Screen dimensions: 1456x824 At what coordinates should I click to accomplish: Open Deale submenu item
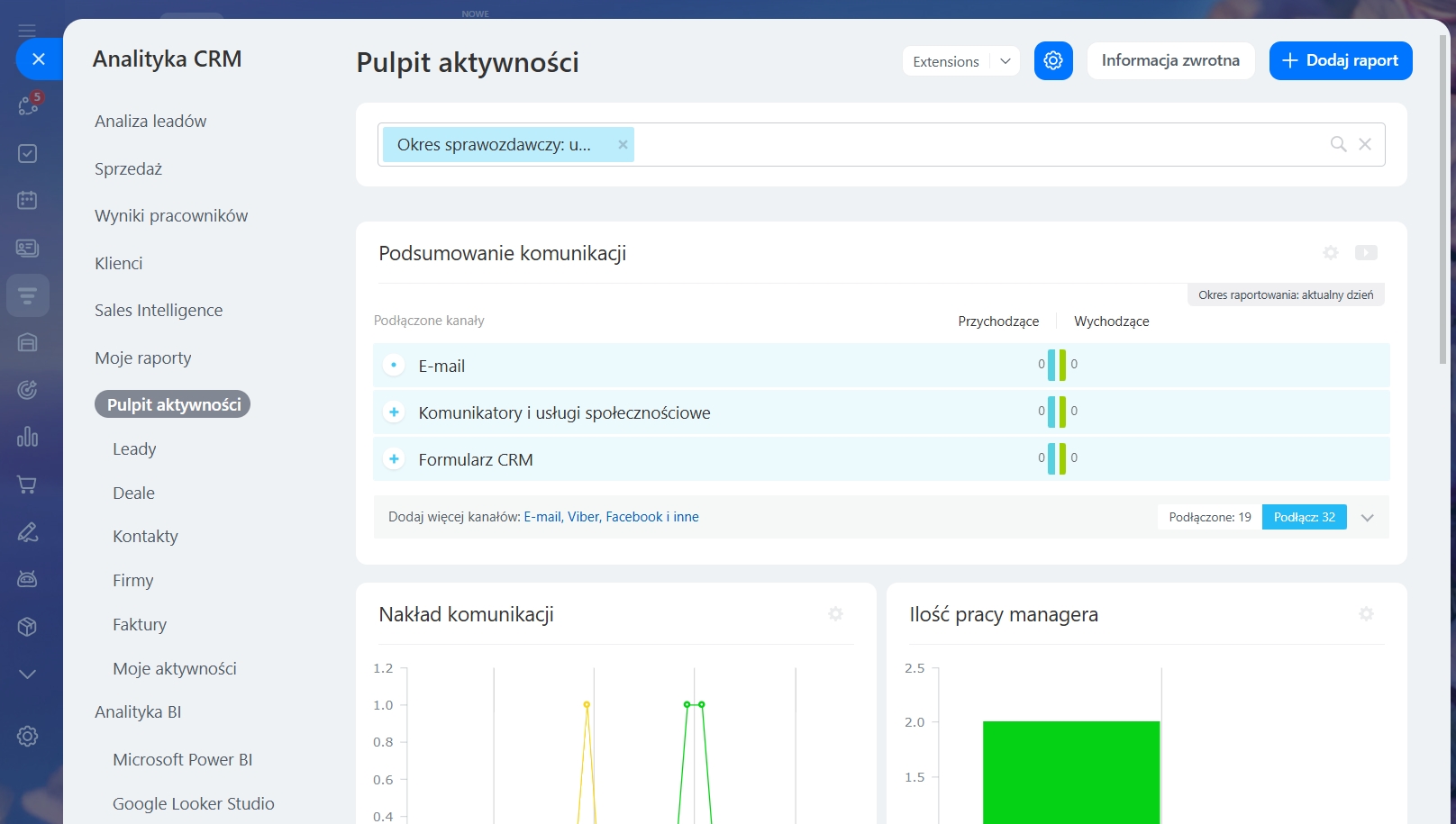tap(134, 493)
